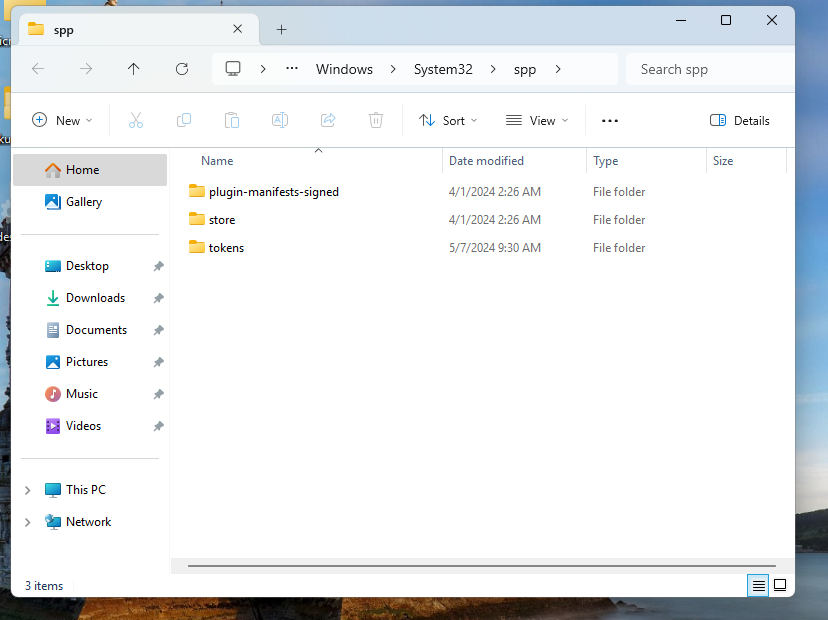Click the Rename icon in toolbar
The image size is (828, 620).
(280, 120)
